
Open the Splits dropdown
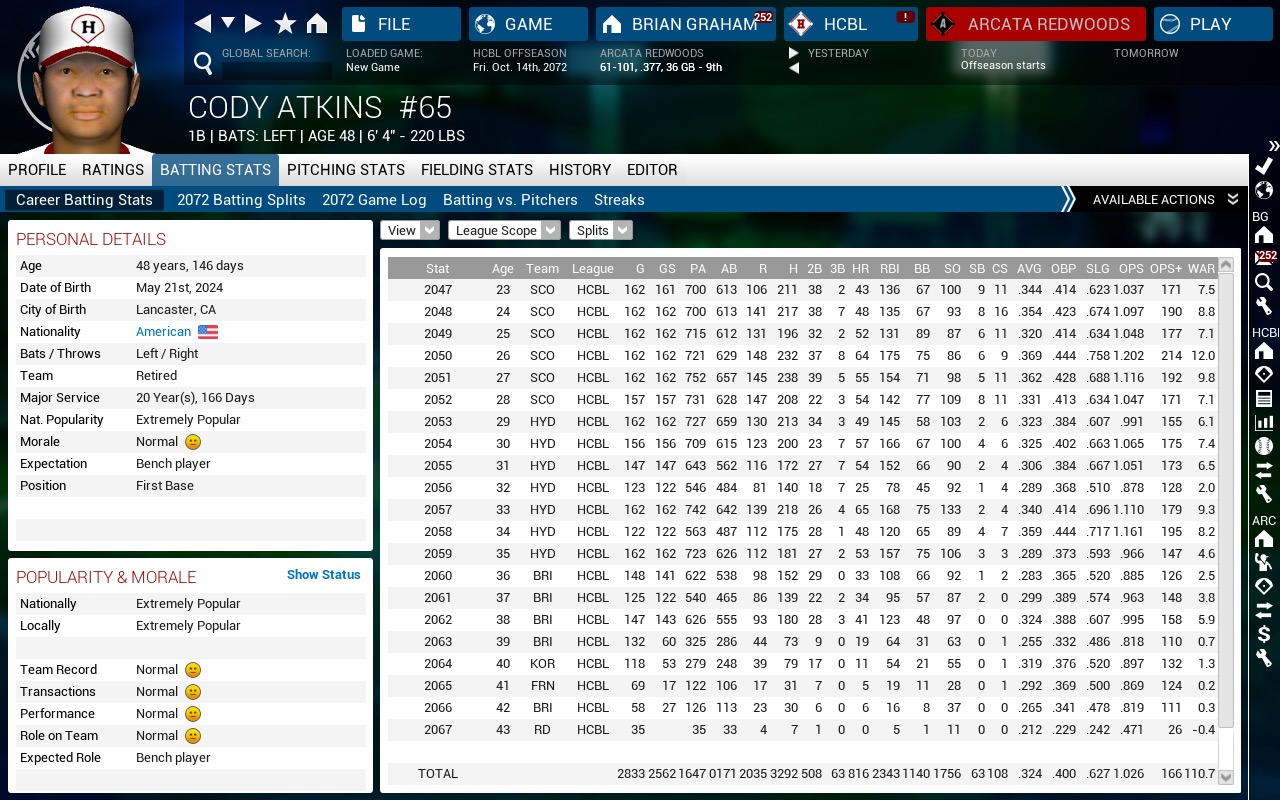coord(600,230)
